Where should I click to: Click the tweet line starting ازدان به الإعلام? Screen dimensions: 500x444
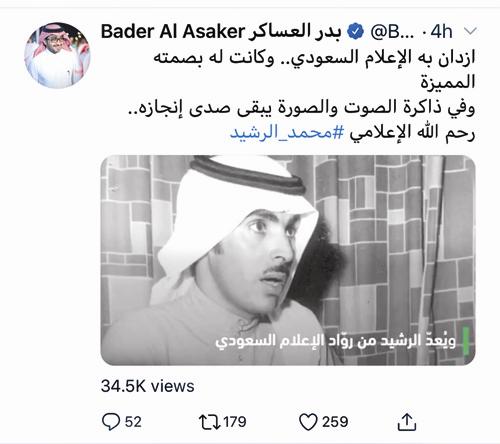(314, 58)
